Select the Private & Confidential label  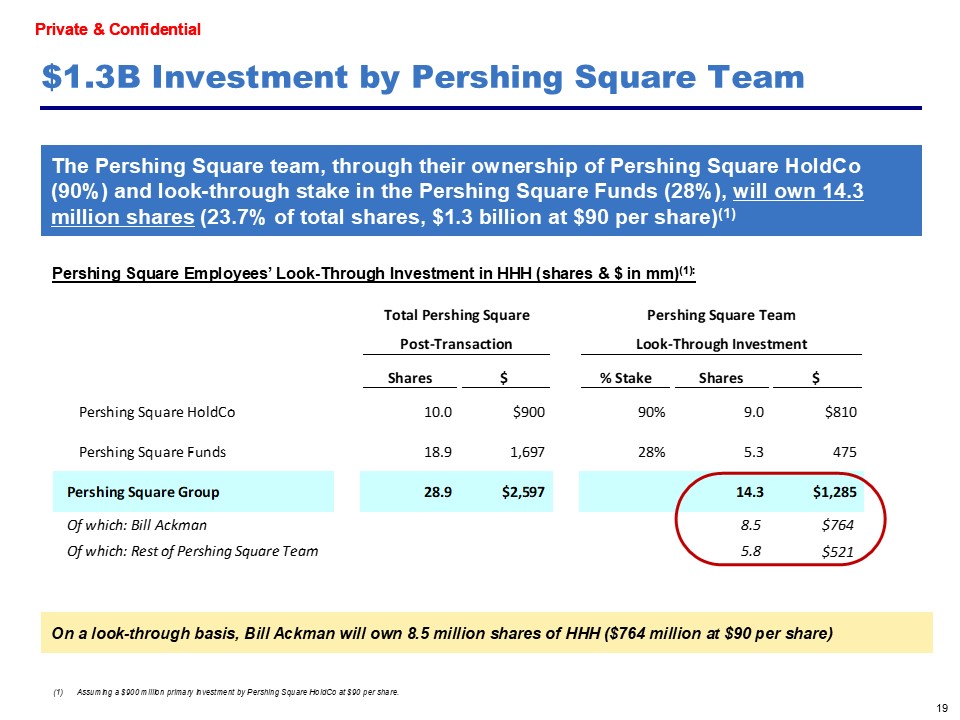coord(118,30)
